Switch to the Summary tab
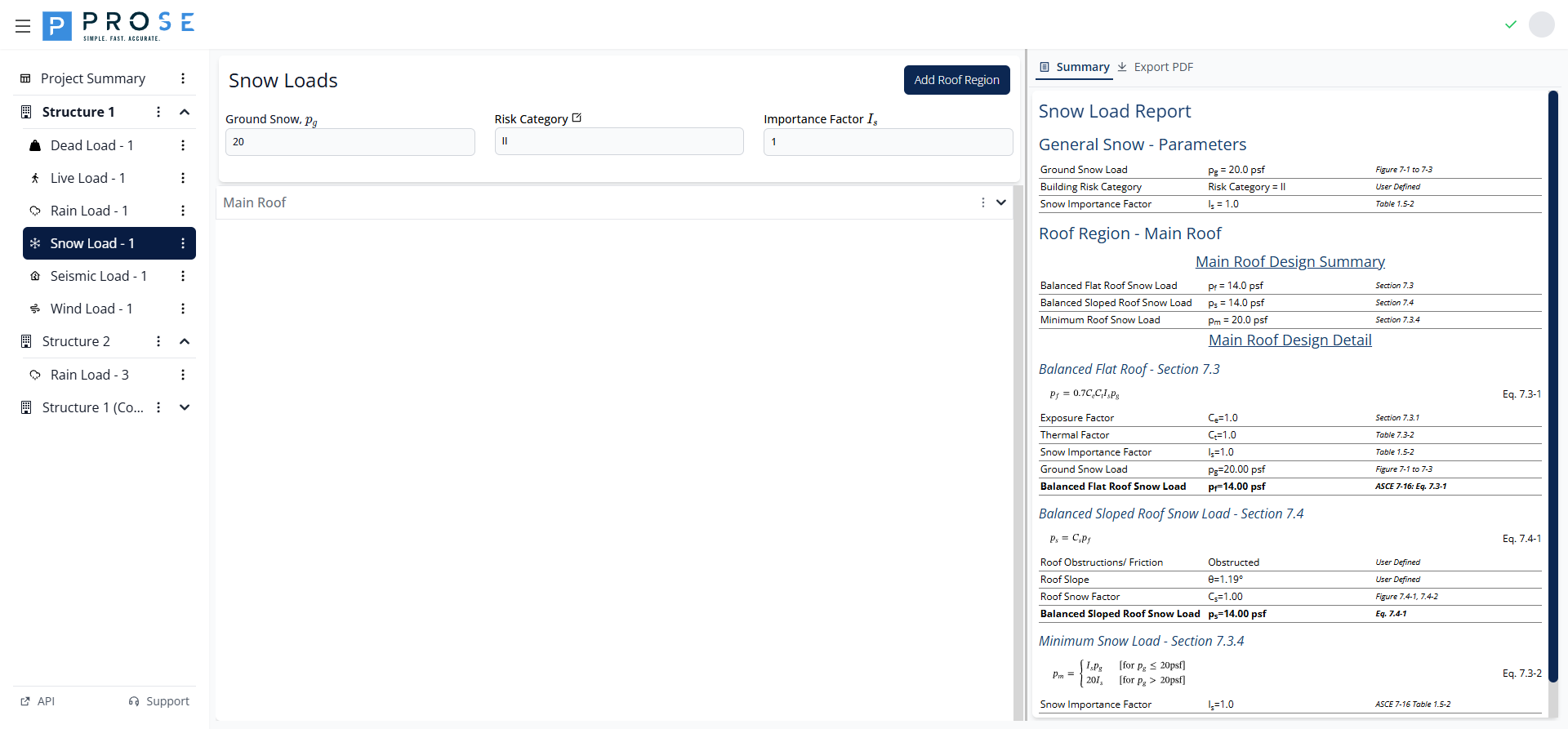The width and height of the screenshot is (1568, 729). (1074, 67)
